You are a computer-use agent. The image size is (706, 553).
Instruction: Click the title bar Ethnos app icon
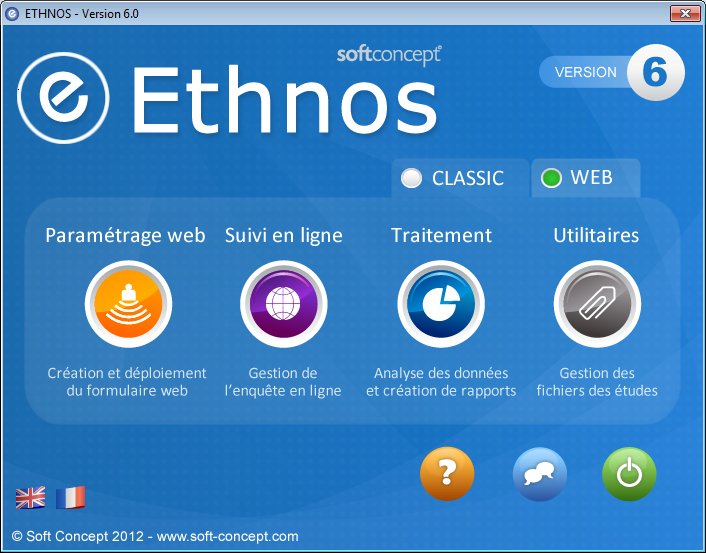(x=12, y=14)
